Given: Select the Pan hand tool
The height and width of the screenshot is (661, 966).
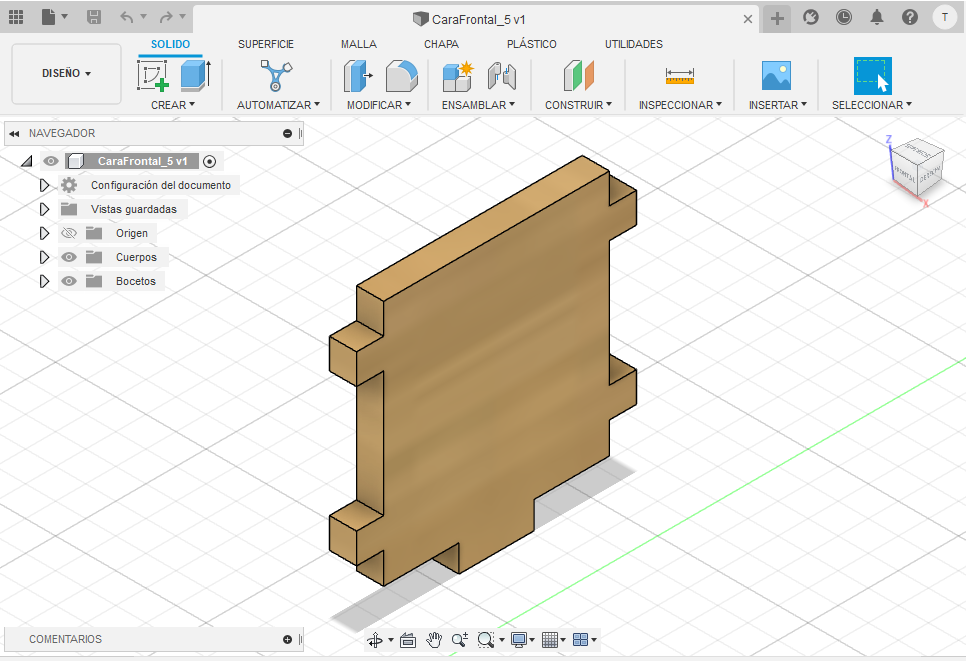Looking at the screenshot, I should click(434, 640).
